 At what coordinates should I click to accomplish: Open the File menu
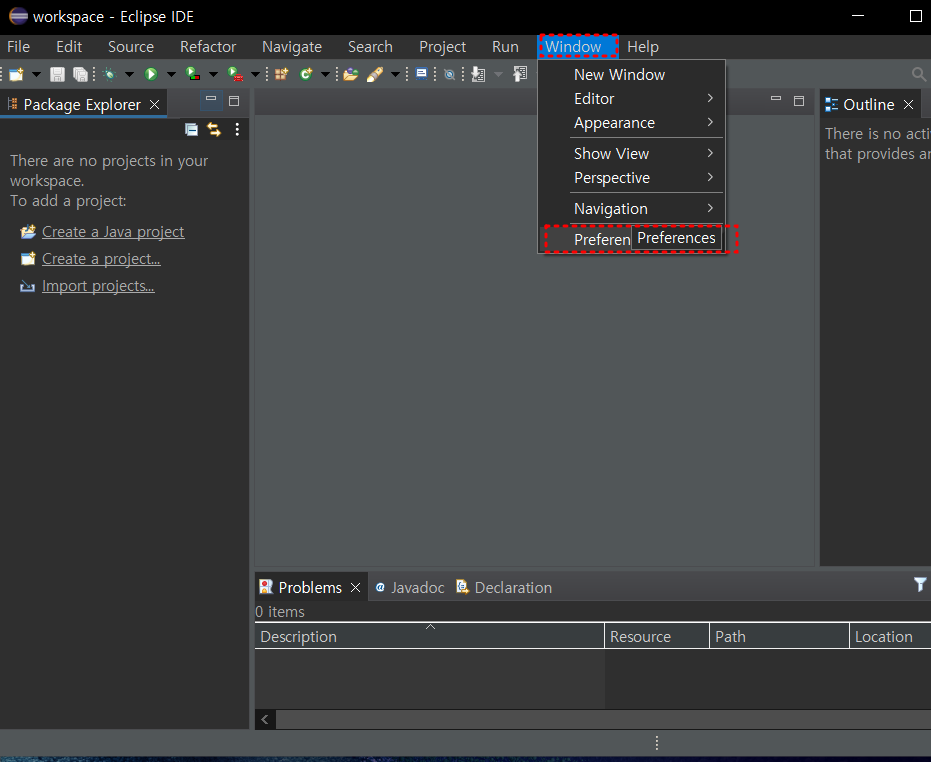tap(18, 47)
